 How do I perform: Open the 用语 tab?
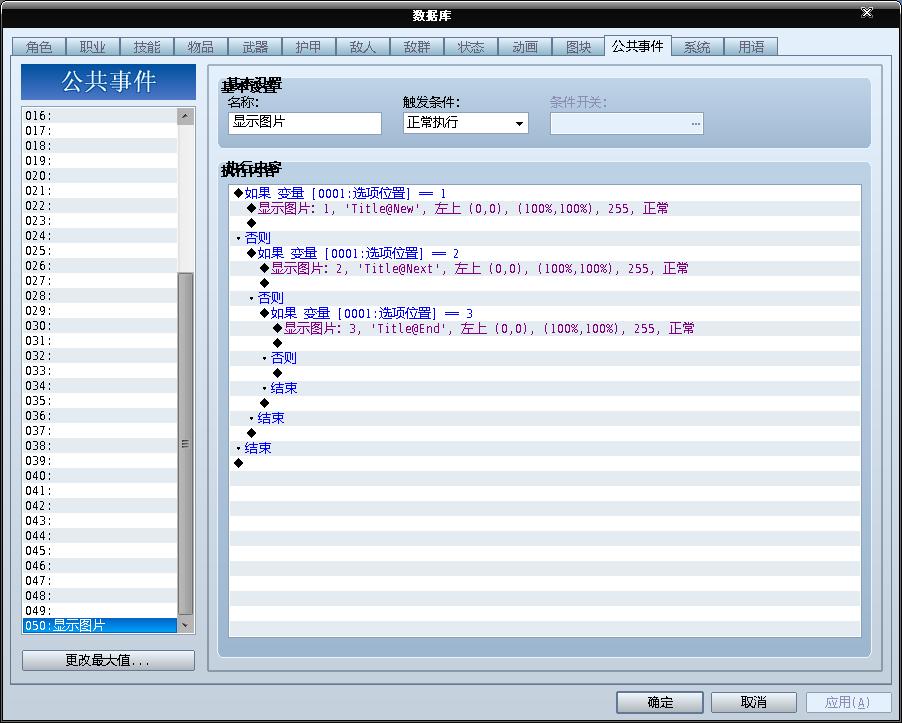pyautogui.click(x=751, y=47)
